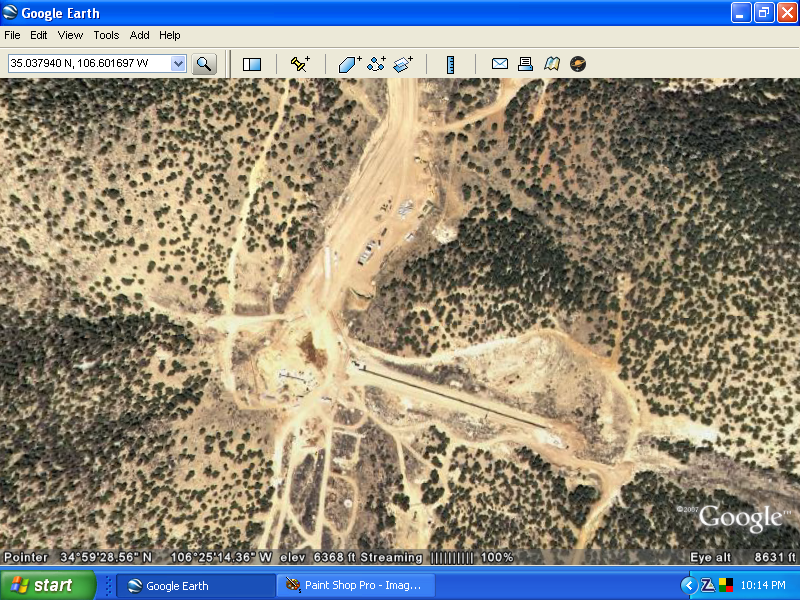
Task: Add a placemark with pushpin icon
Action: [x=300, y=64]
